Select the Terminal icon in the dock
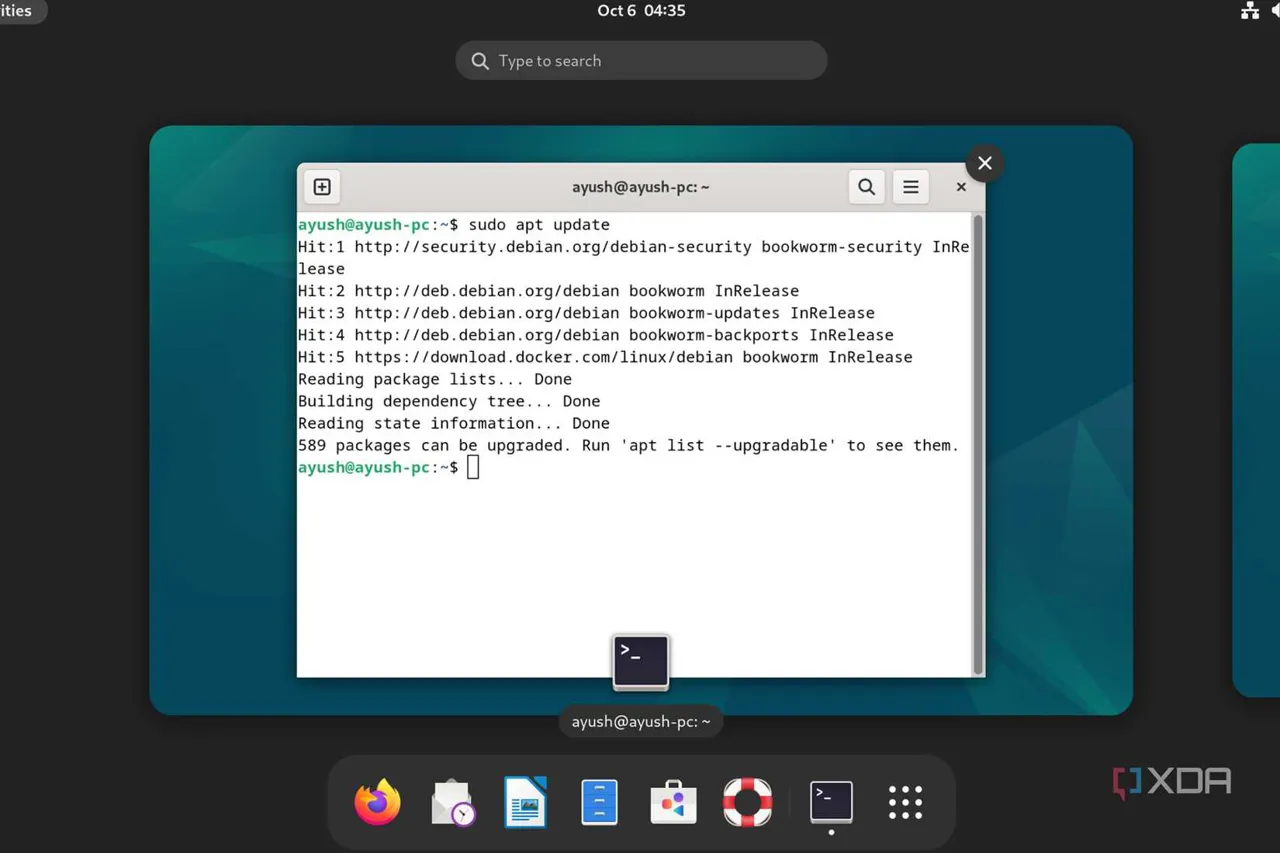Viewport: 1280px width, 853px height. click(831, 801)
